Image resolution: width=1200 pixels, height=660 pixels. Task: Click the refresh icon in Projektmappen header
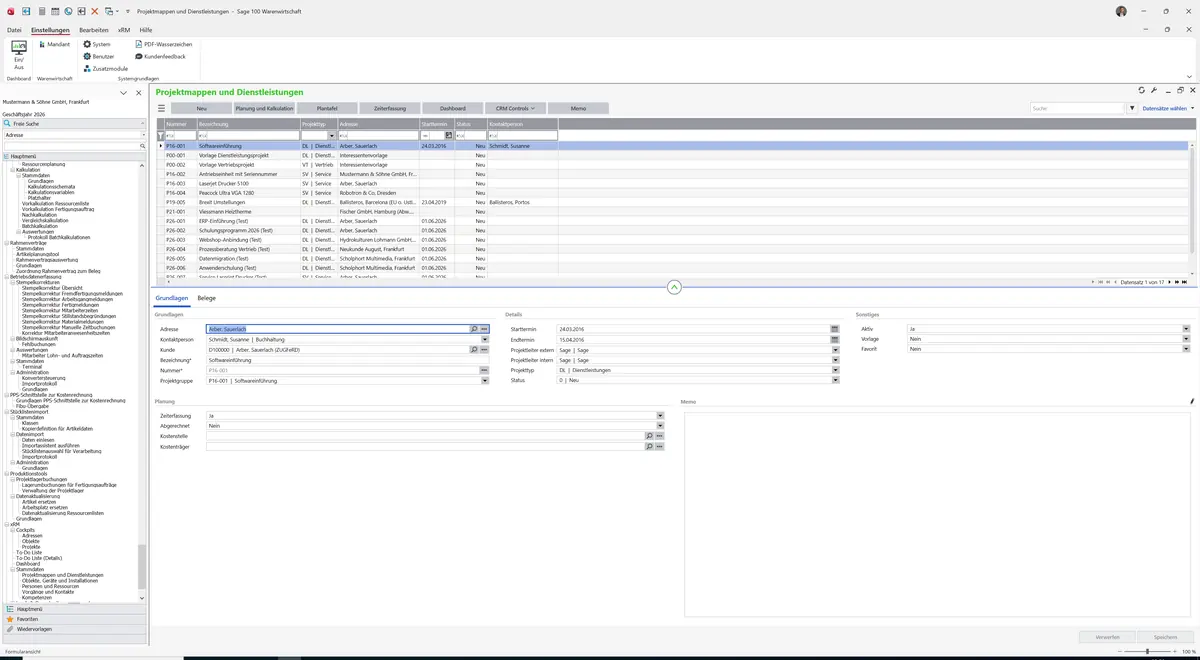[x=1141, y=90]
